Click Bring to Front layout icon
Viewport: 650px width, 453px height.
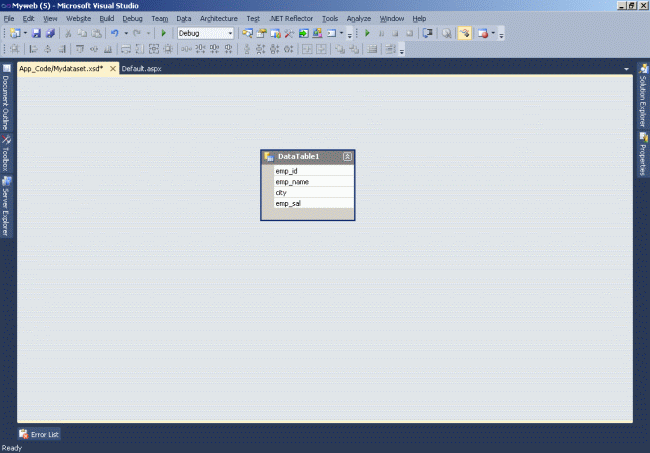(x=340, y=49)
